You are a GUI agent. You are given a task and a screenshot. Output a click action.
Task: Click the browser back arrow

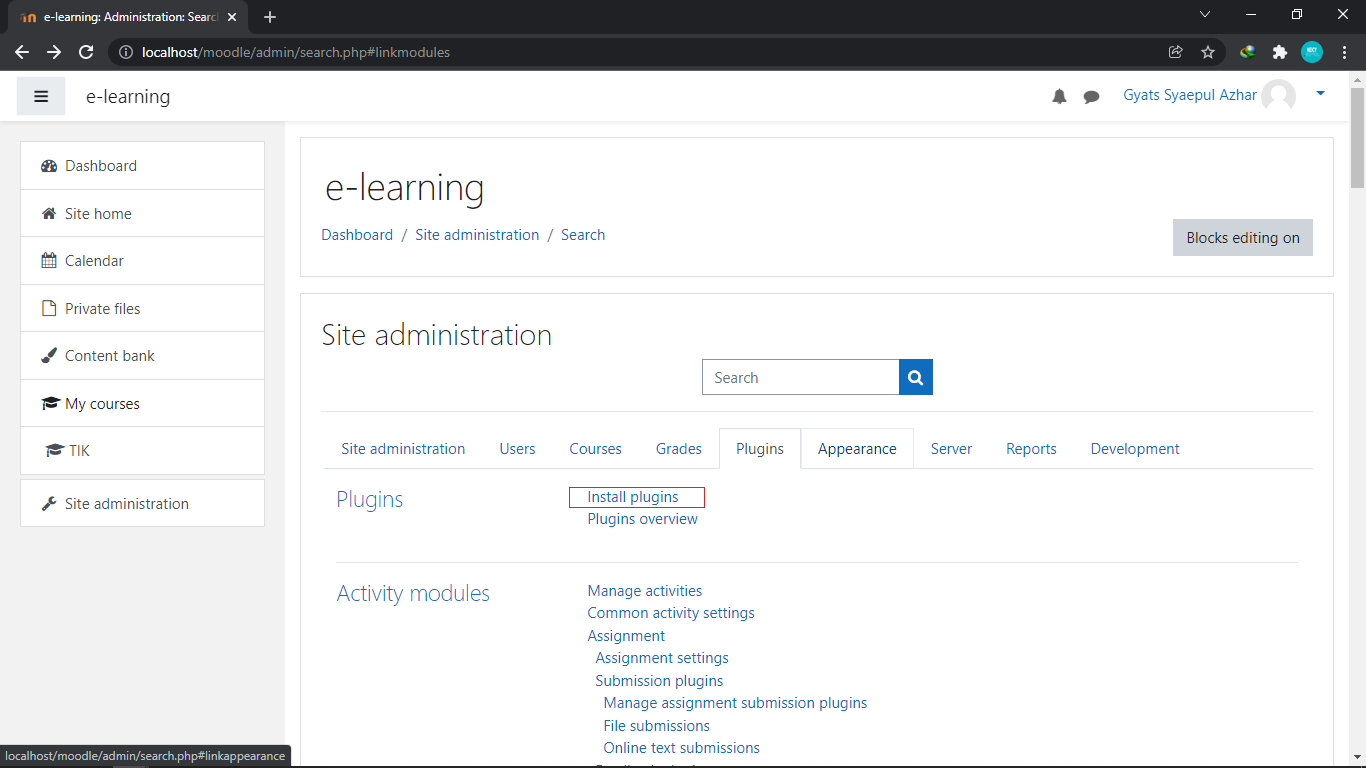[x=22, y=52]
